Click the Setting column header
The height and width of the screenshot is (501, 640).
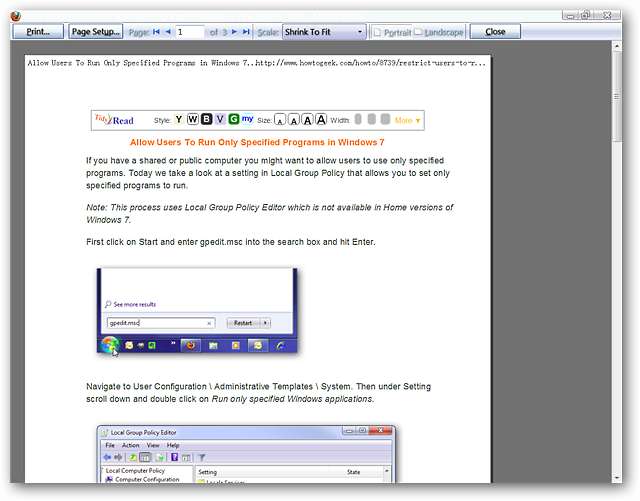pos(207,472)
